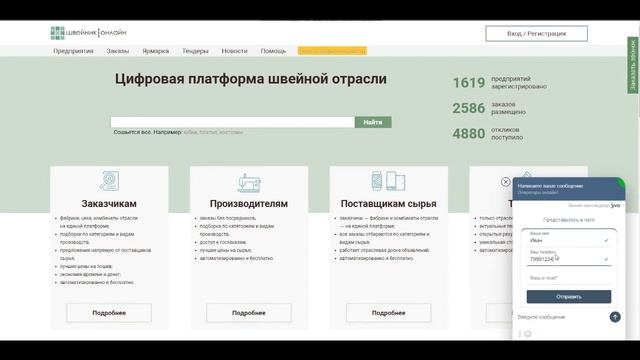640x360 pixels.
Task: Click the chat widget header bar
Action: pos(569,189)
